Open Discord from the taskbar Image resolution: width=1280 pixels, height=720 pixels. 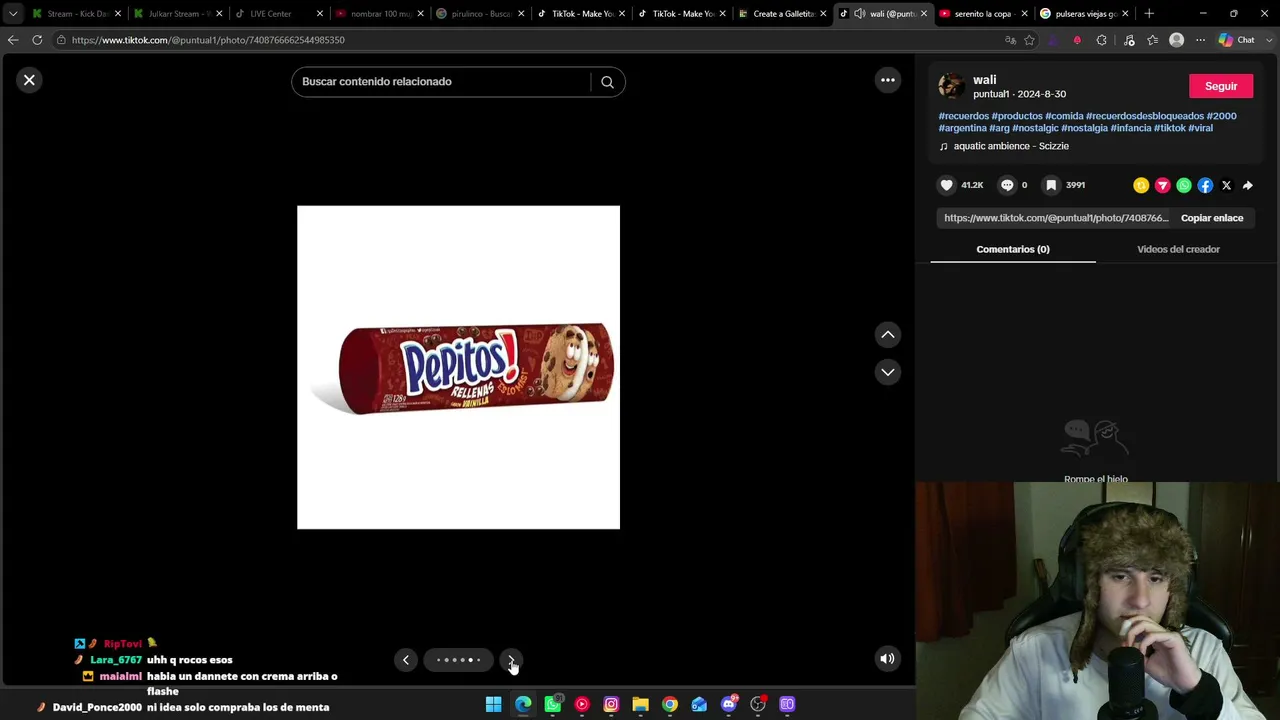[x=729, y=705]
